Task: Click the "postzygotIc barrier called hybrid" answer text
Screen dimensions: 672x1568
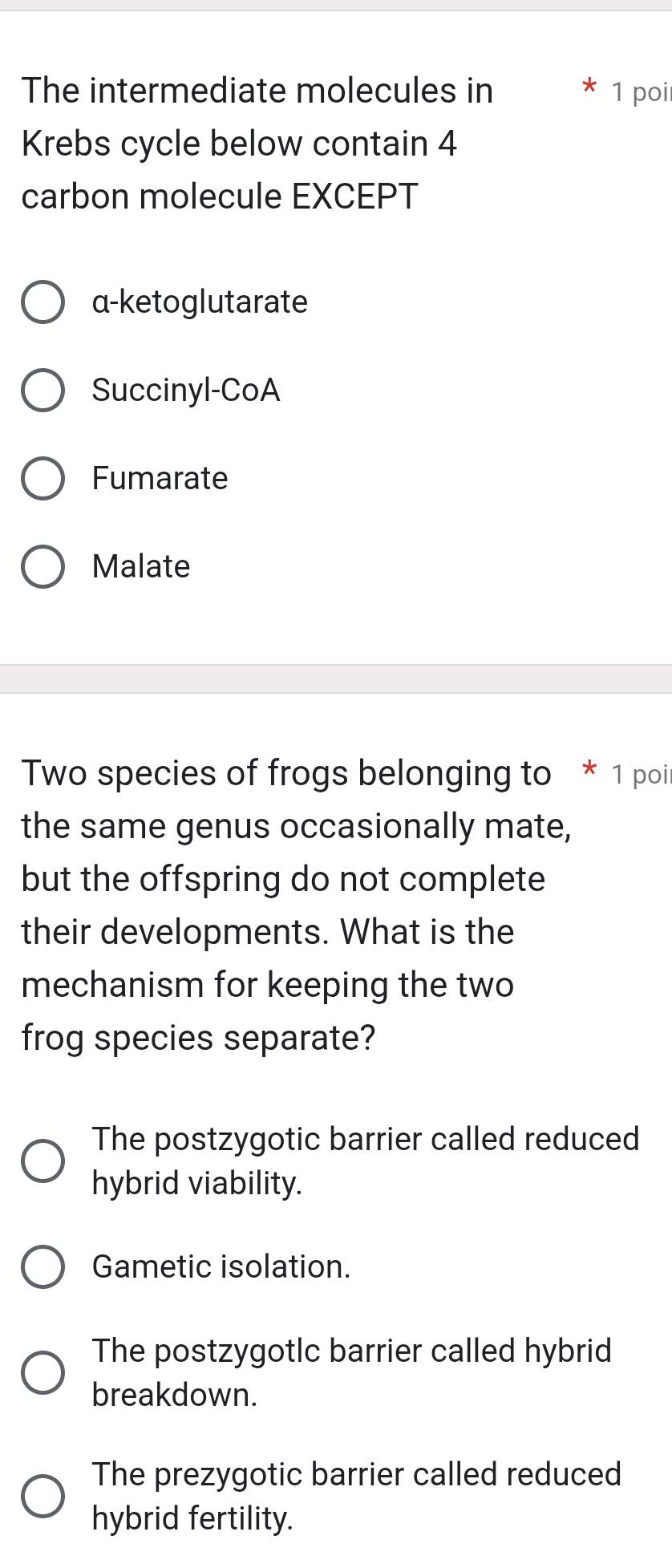Action: coord(352,1351)
